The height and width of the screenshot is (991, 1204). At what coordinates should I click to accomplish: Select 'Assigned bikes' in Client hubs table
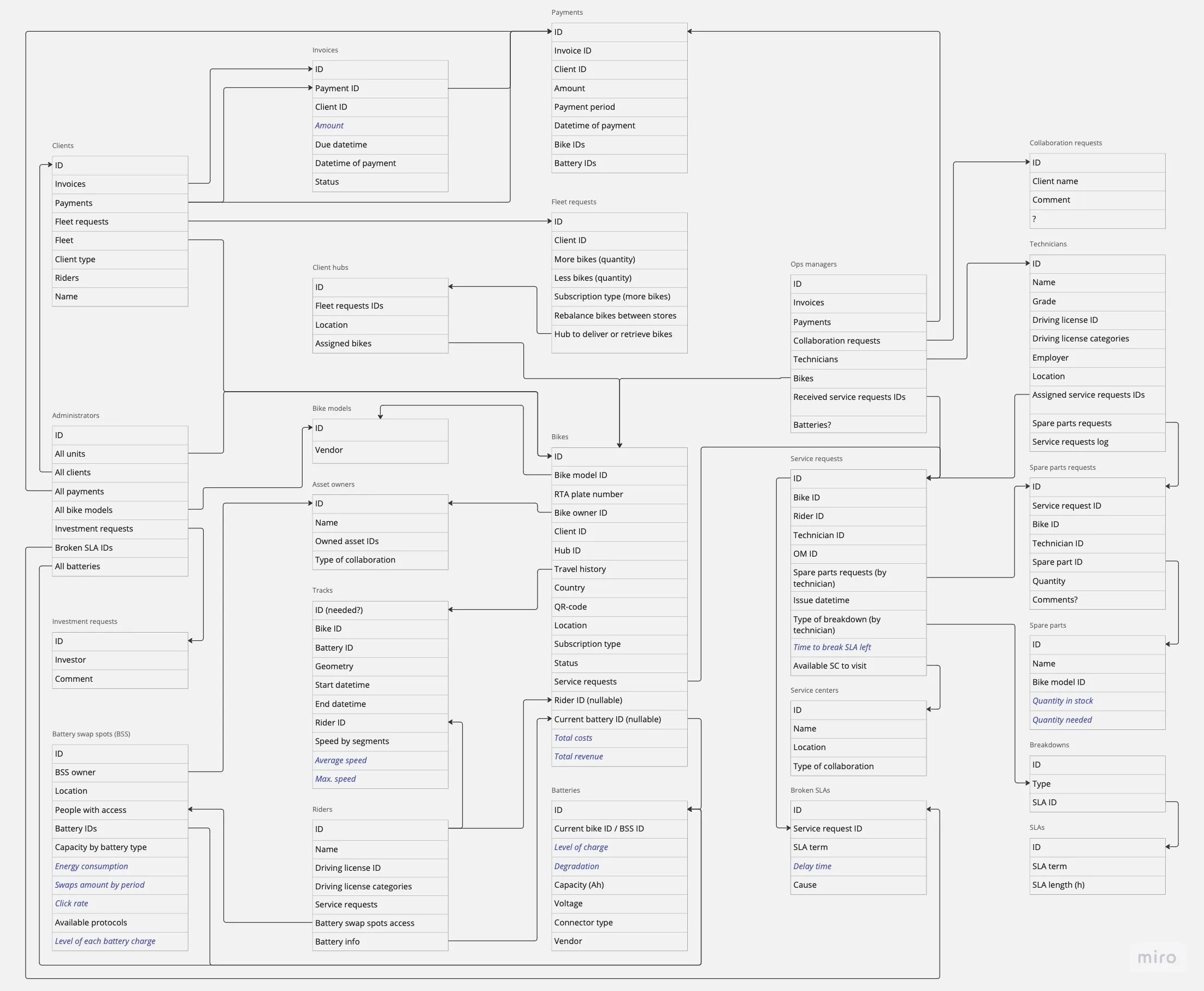[x=343, y=343]
